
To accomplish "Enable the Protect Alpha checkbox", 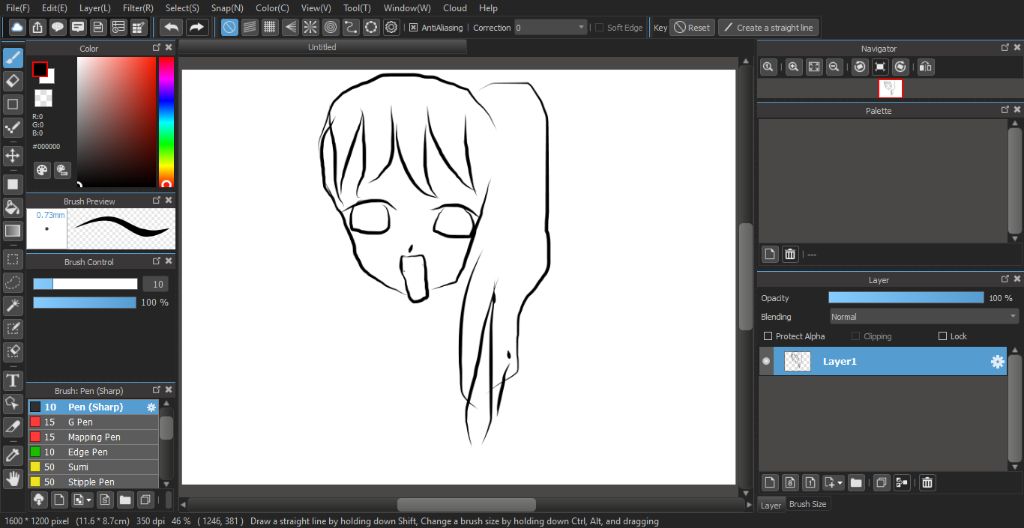I will (767, 337).
